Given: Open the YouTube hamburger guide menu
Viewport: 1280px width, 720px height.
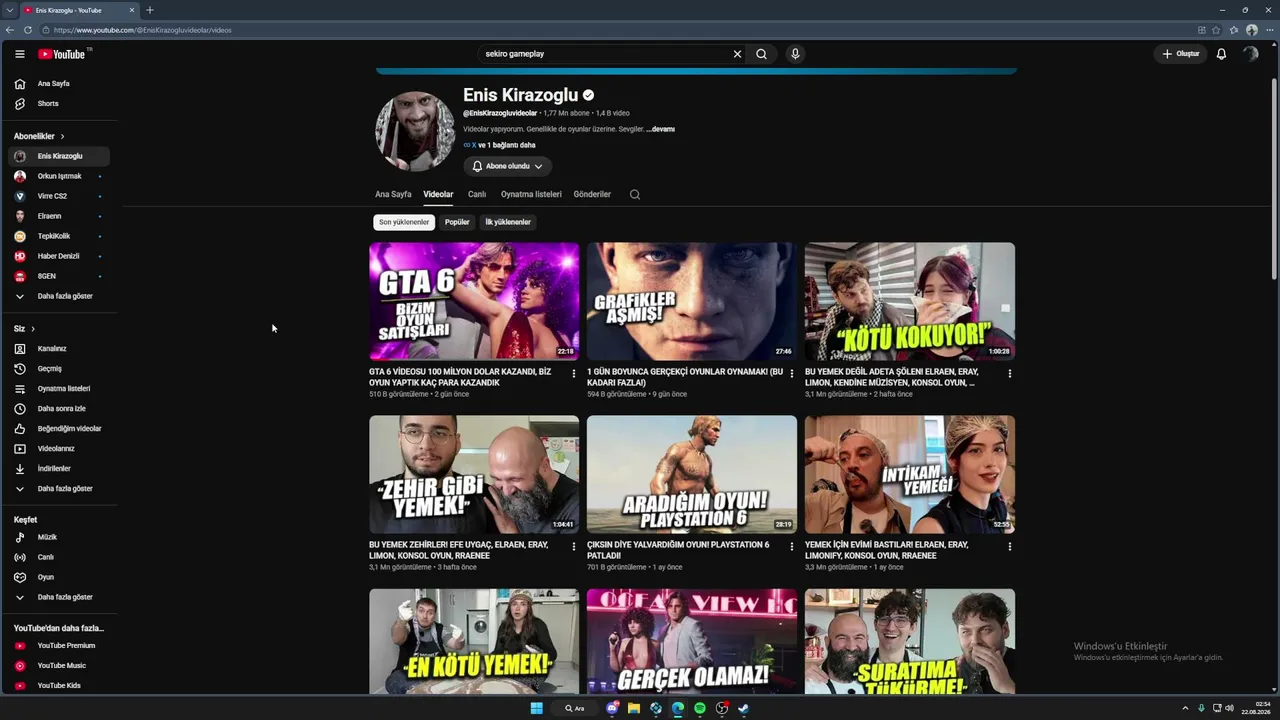Looking at the screenshot, I should pos(19,54).
